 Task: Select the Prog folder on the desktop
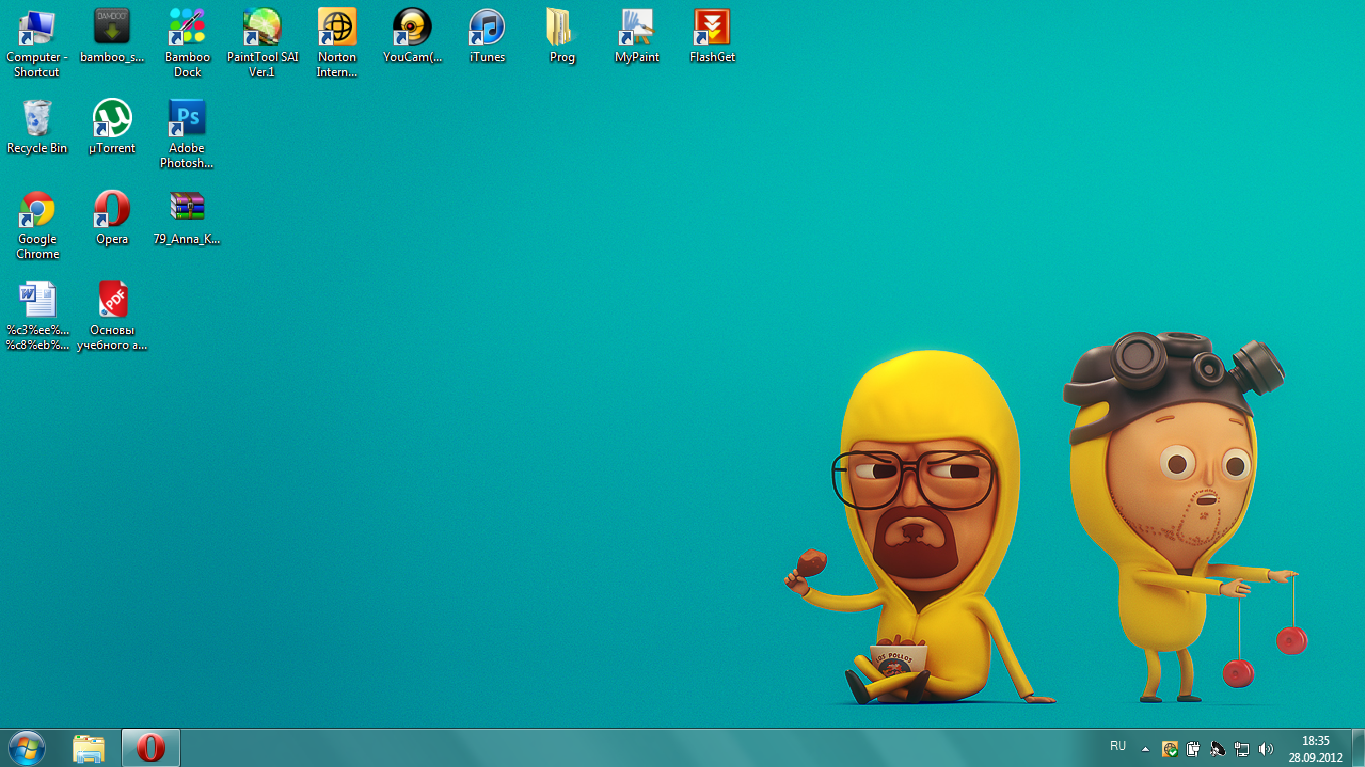(x=562, y=36)
